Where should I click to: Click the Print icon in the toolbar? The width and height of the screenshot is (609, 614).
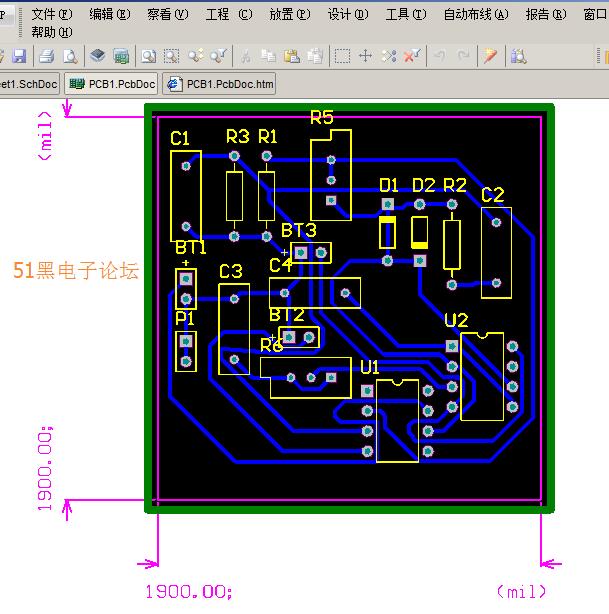click(x=47, y=56)
